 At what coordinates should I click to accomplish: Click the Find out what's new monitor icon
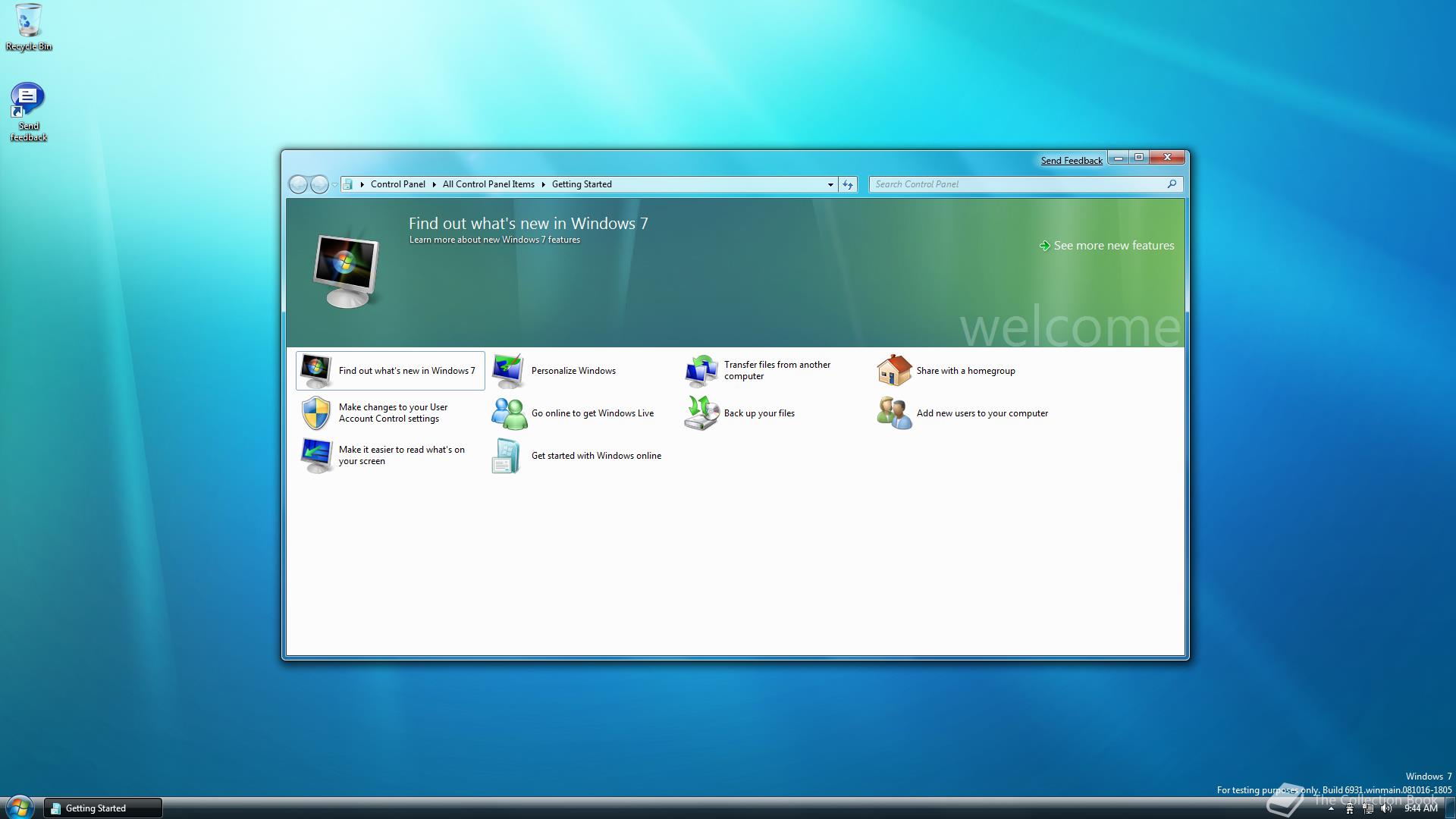[316, 371]
